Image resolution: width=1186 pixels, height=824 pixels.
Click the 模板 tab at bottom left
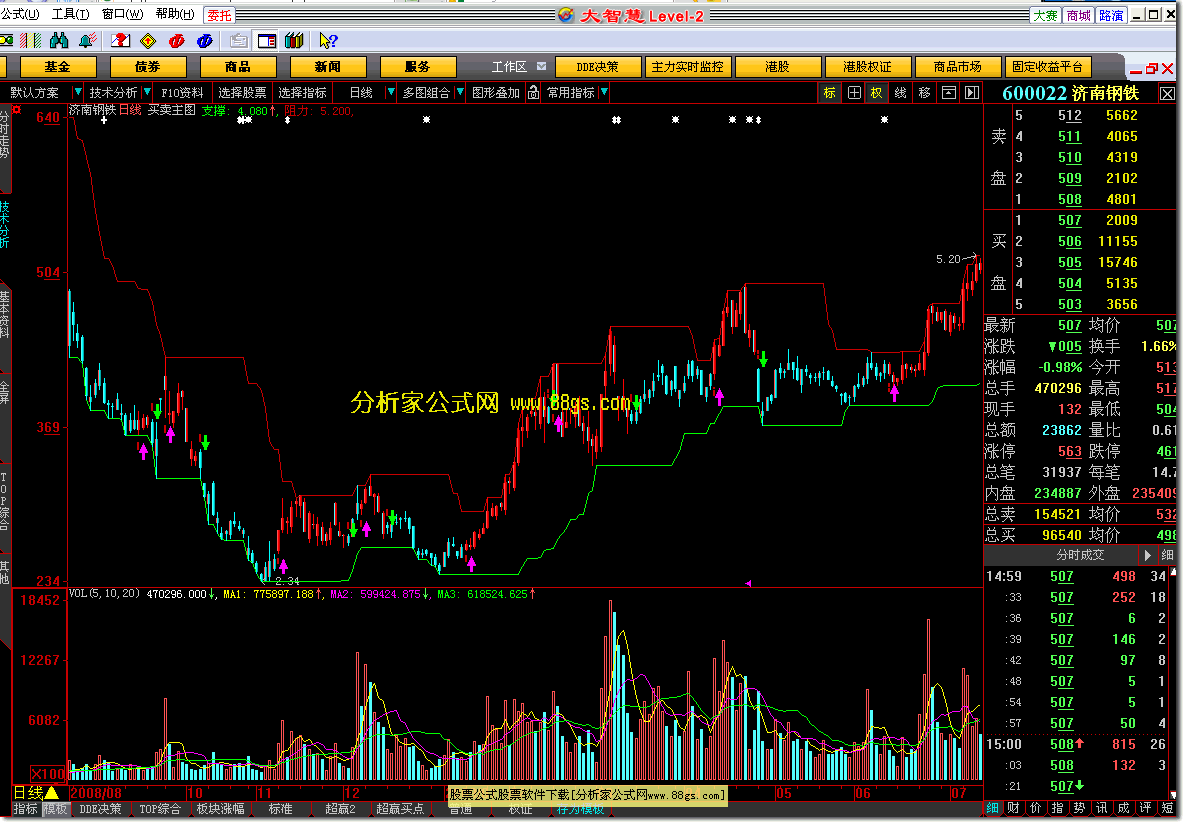55,809
